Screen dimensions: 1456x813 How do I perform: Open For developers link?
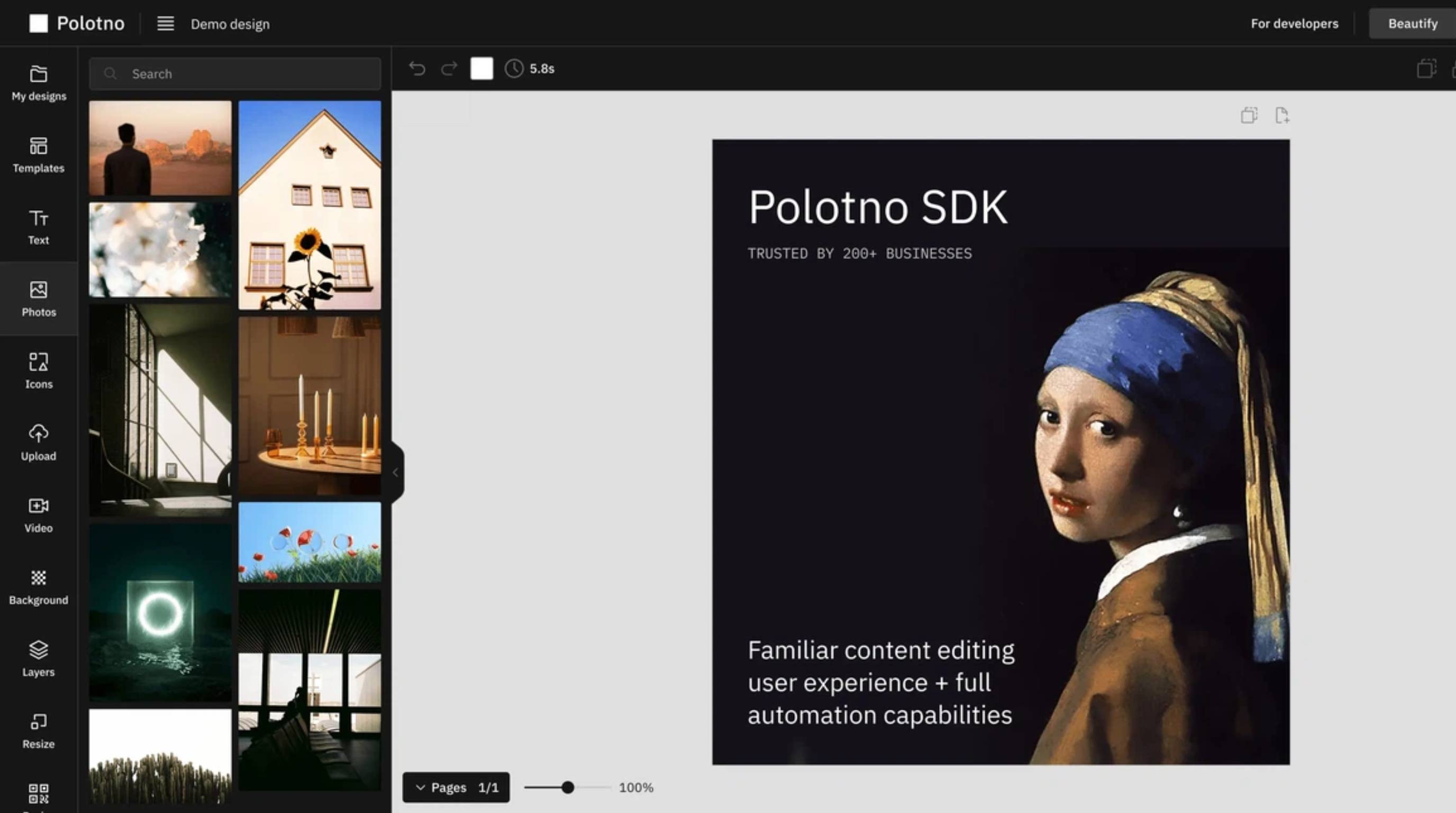(x=1294, y=24)
